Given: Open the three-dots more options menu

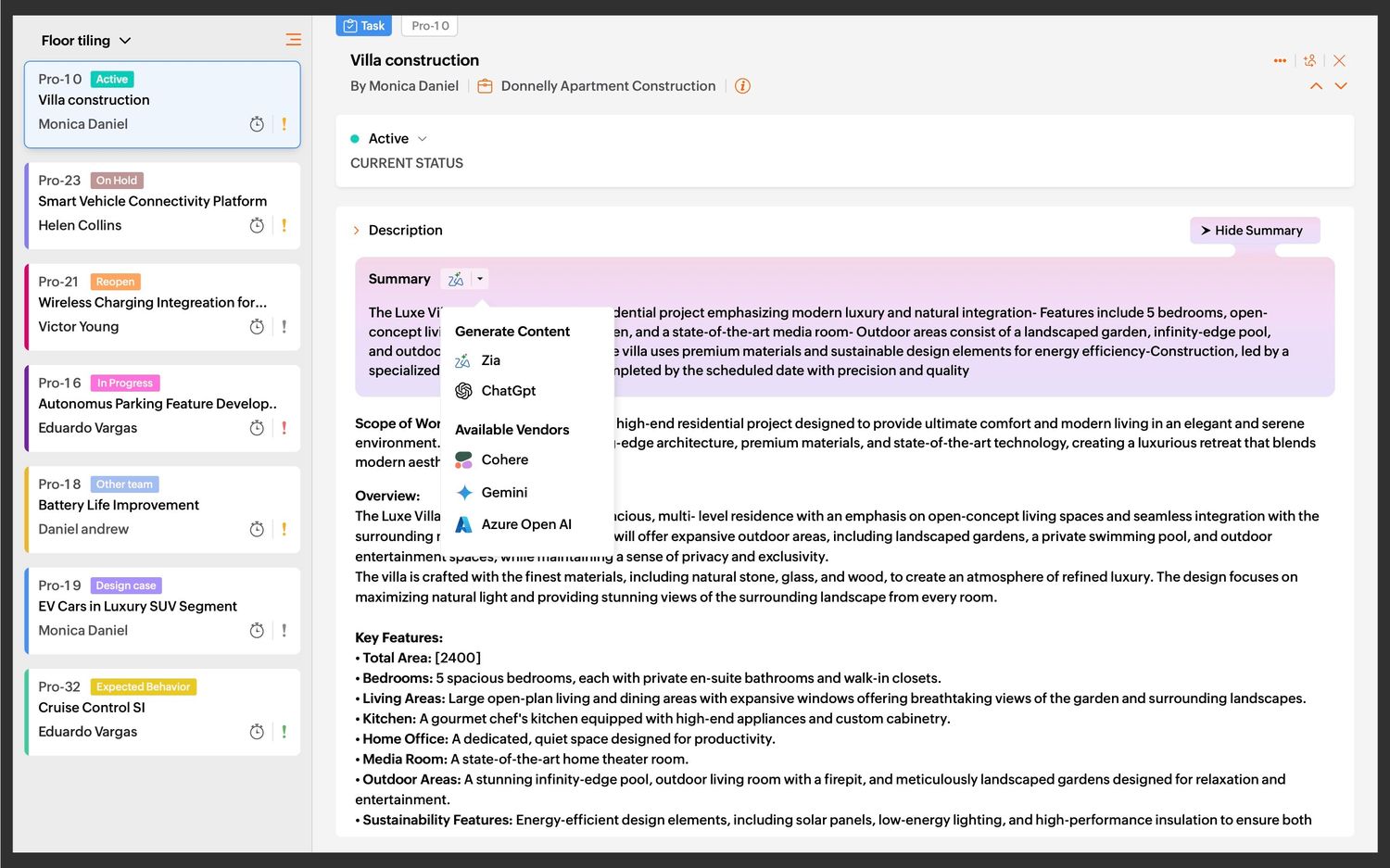Looking at the screenshot, I should (x=1280, y=61).
